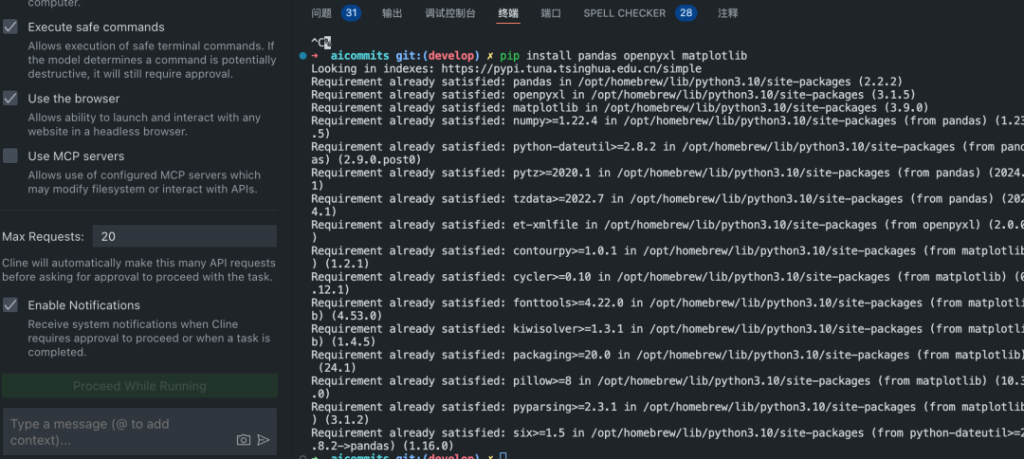Click the 28 spell checker count badge
Image resolution: width=1024 pixels, height=459 pixels.
coord(686,13)
